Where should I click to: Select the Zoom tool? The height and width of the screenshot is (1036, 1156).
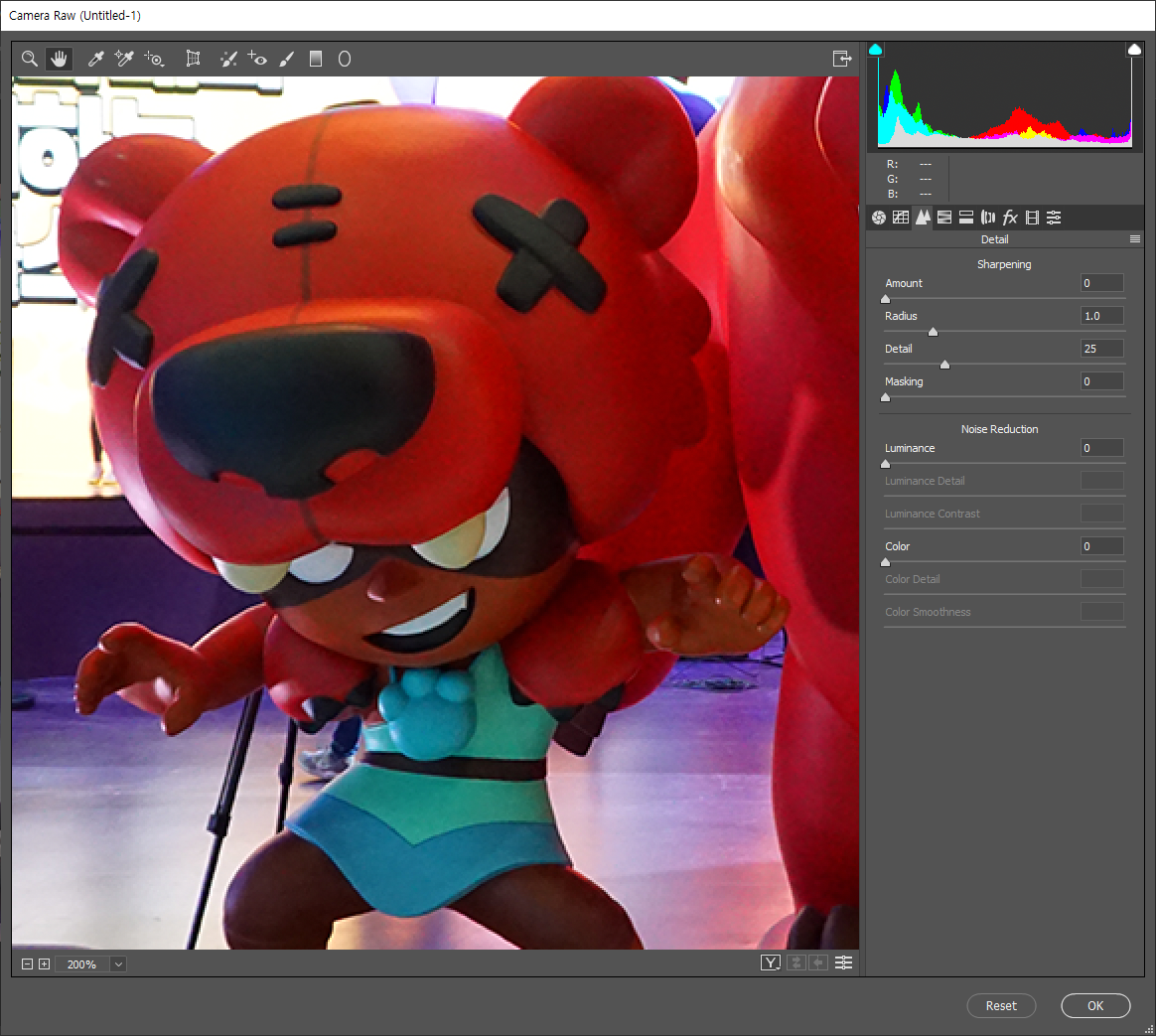[x=30, y=59]
